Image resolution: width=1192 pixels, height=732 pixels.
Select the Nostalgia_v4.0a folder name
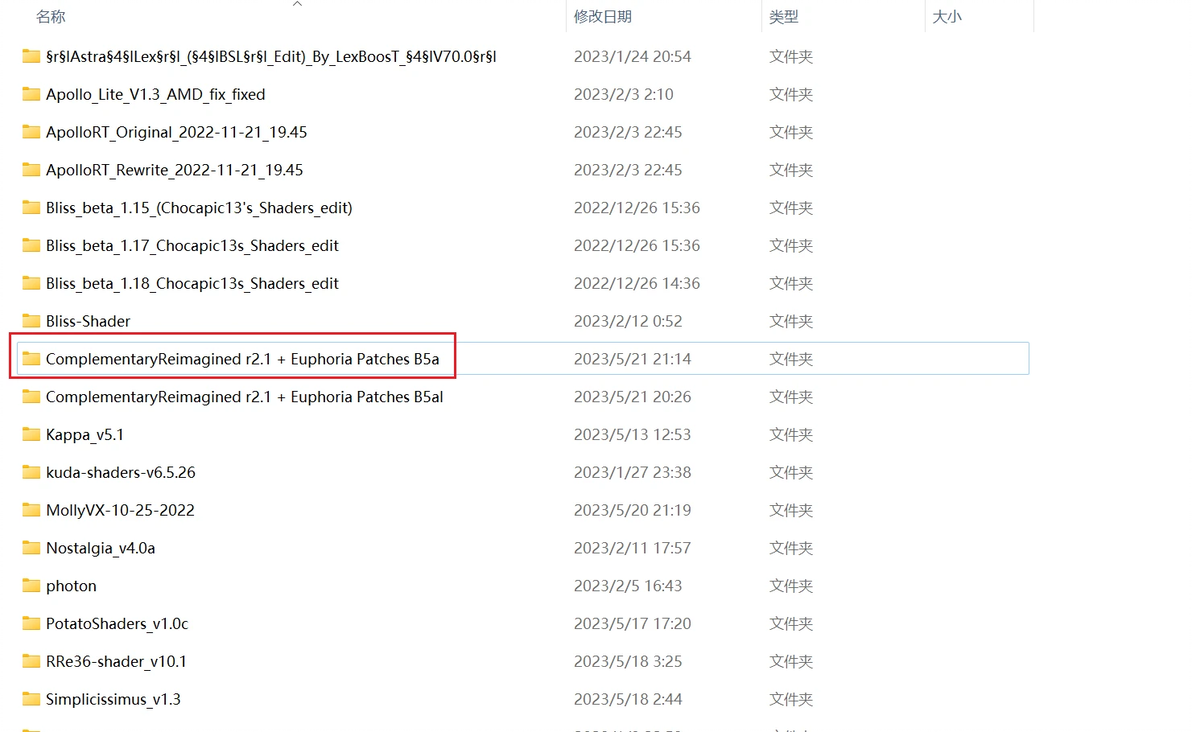(100, 548)
